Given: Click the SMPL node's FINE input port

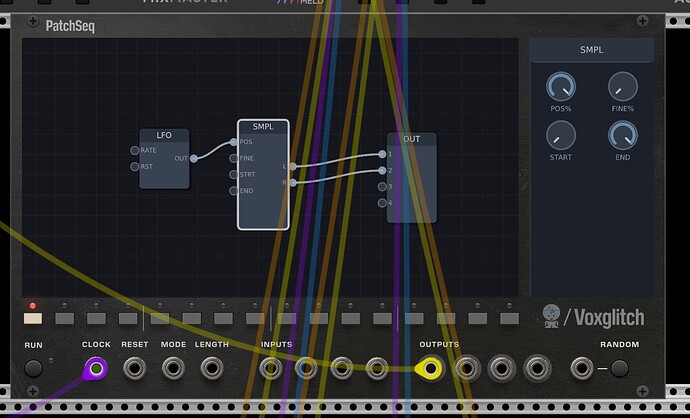Looking at the screenshot, I should click(x=234, y=158).
